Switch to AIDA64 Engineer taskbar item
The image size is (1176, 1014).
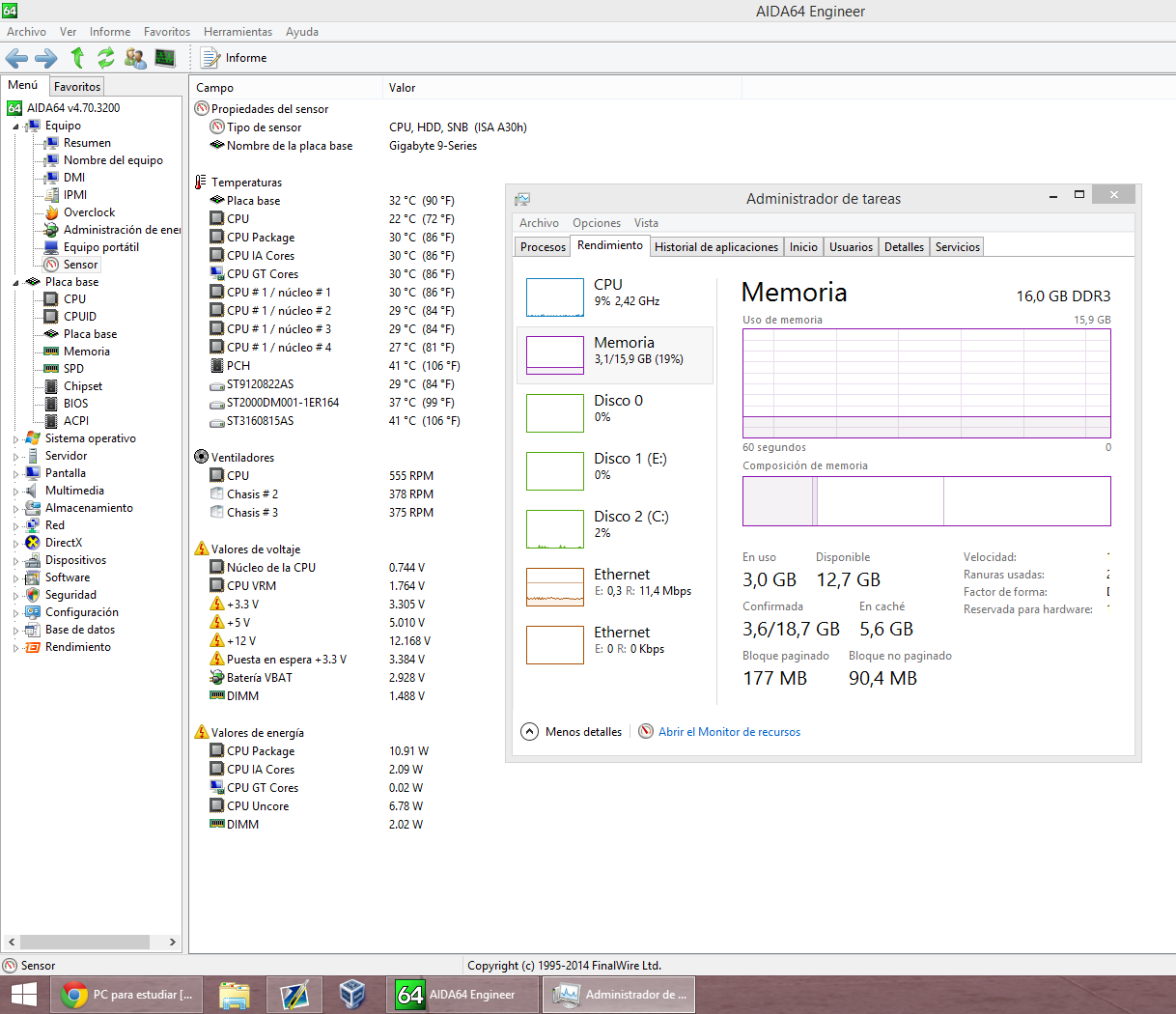click(462, 995)
